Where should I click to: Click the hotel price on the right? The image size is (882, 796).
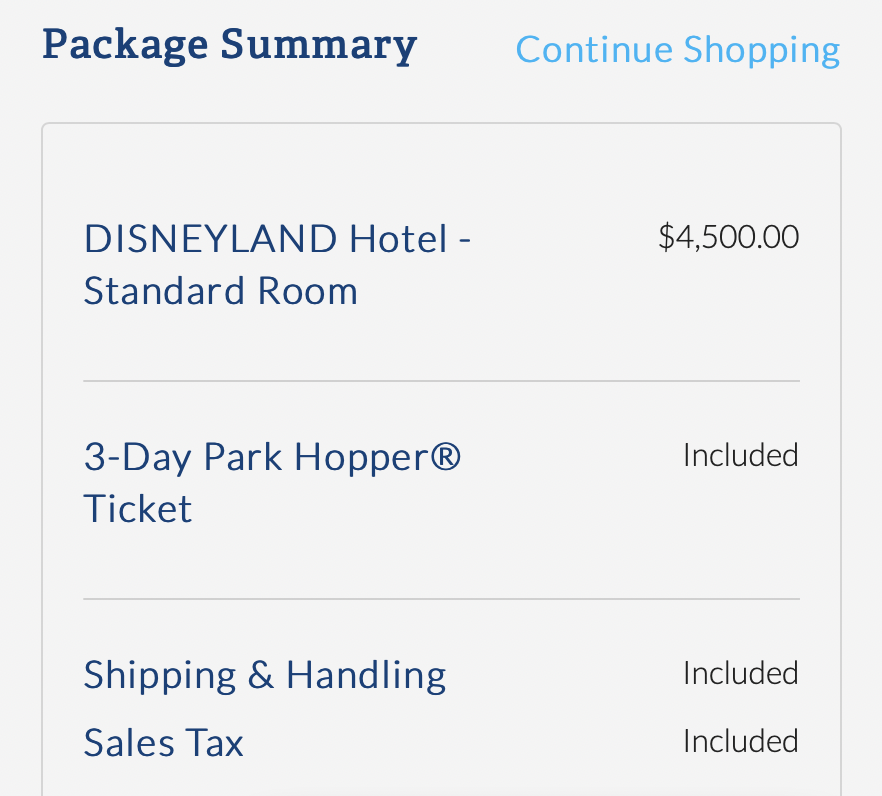point(727,236)
